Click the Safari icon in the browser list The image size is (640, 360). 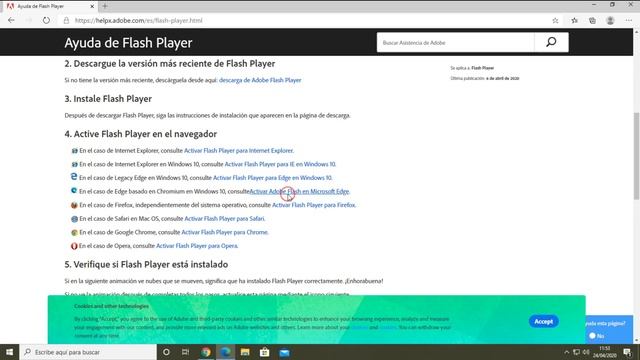(x=74, y=219)
